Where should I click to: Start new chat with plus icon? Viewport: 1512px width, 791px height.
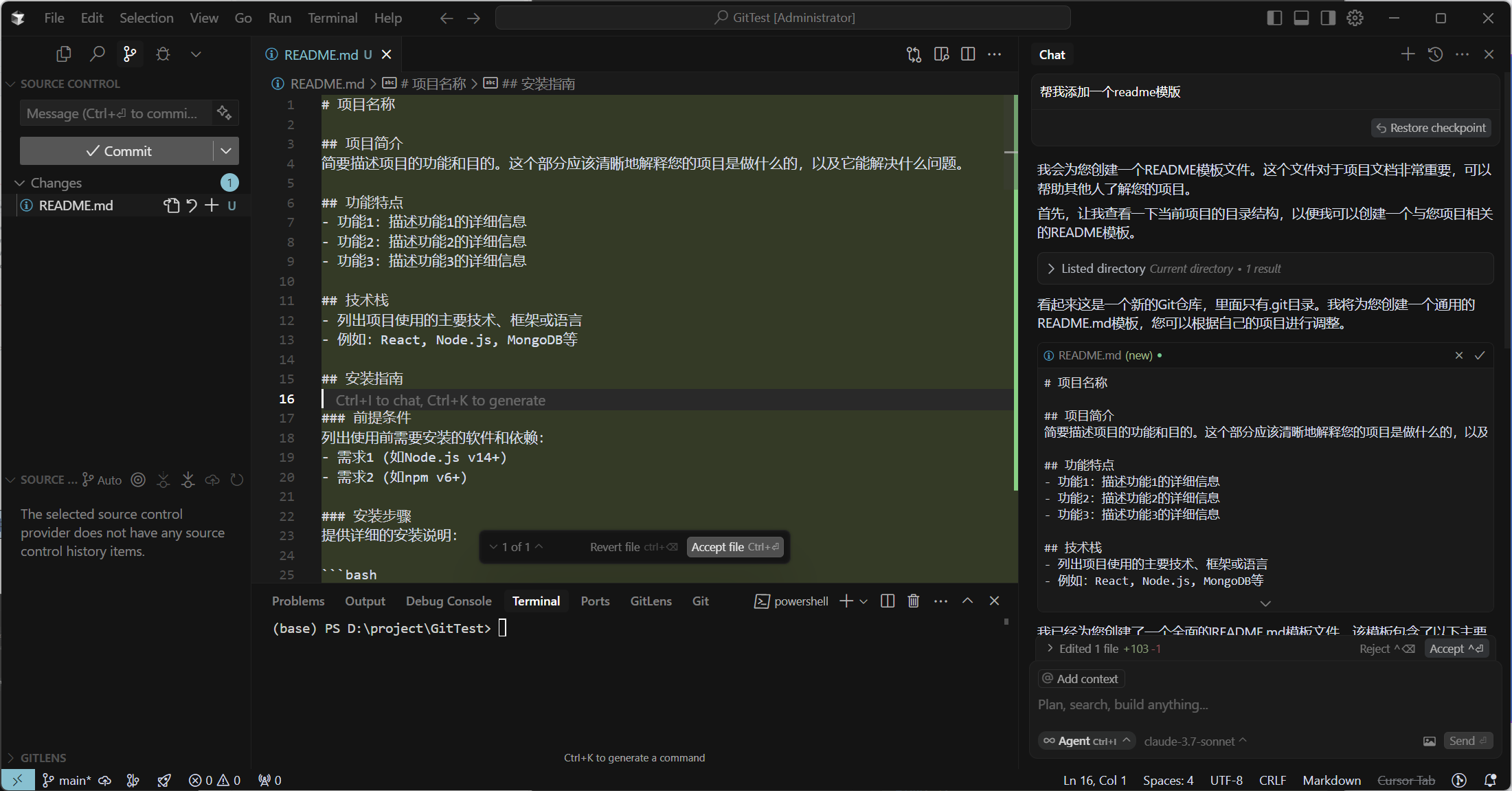[1408, 54]
